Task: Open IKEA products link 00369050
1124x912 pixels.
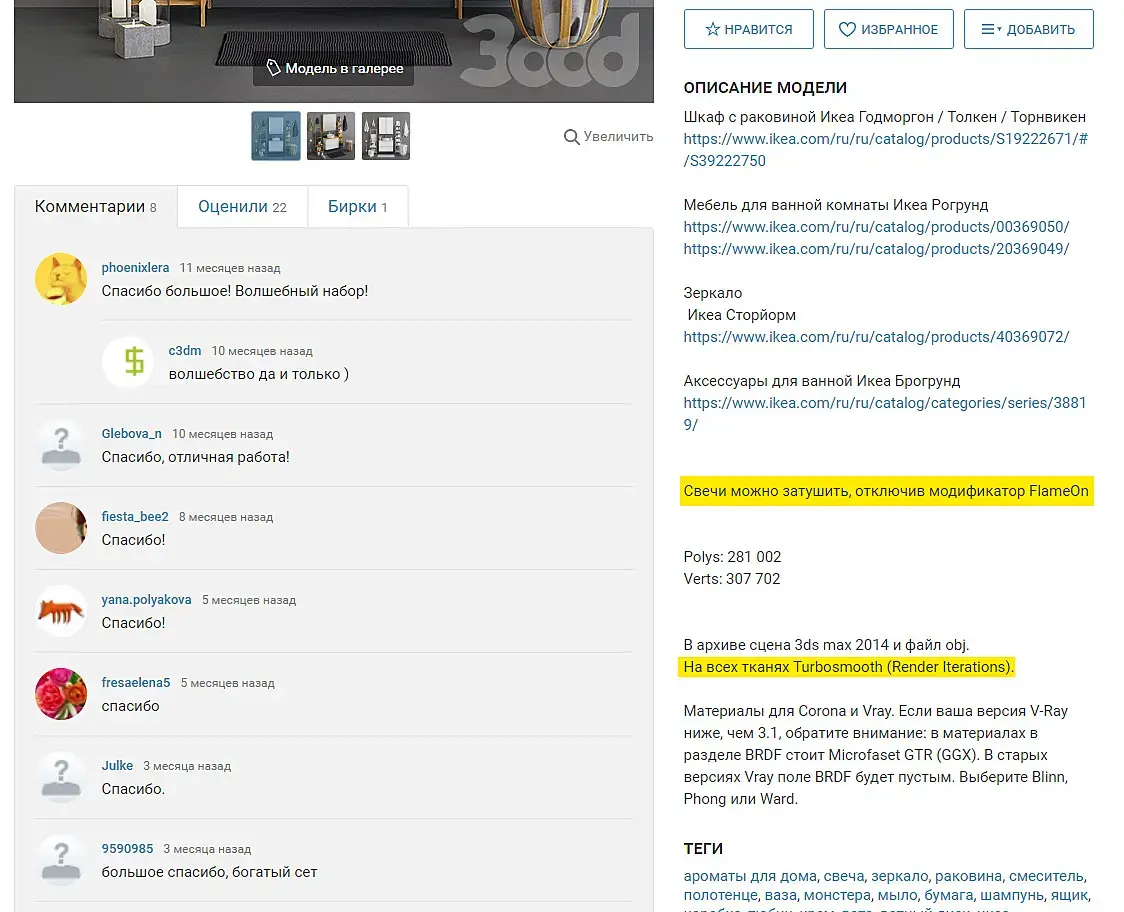Action: click(876, 227)
